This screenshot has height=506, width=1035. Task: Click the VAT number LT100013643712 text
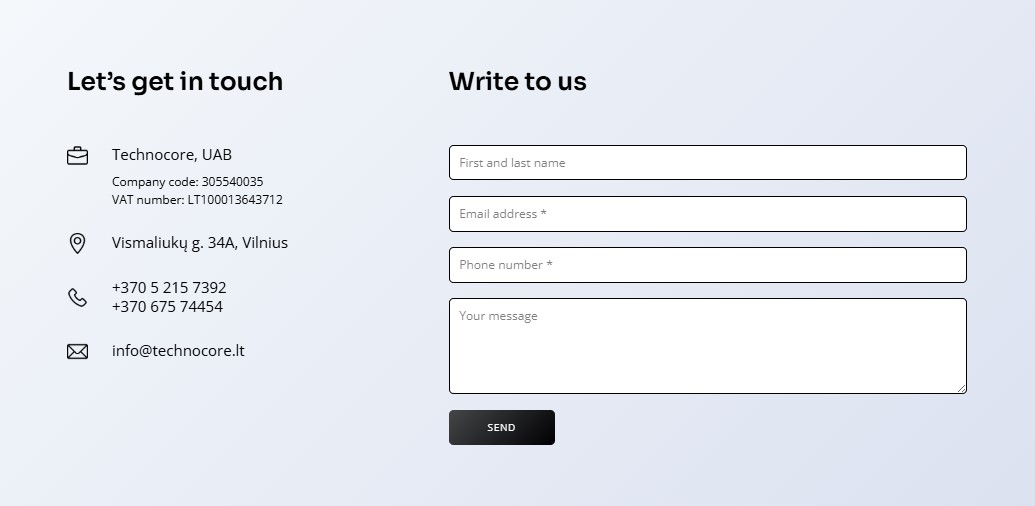[197, 200]
